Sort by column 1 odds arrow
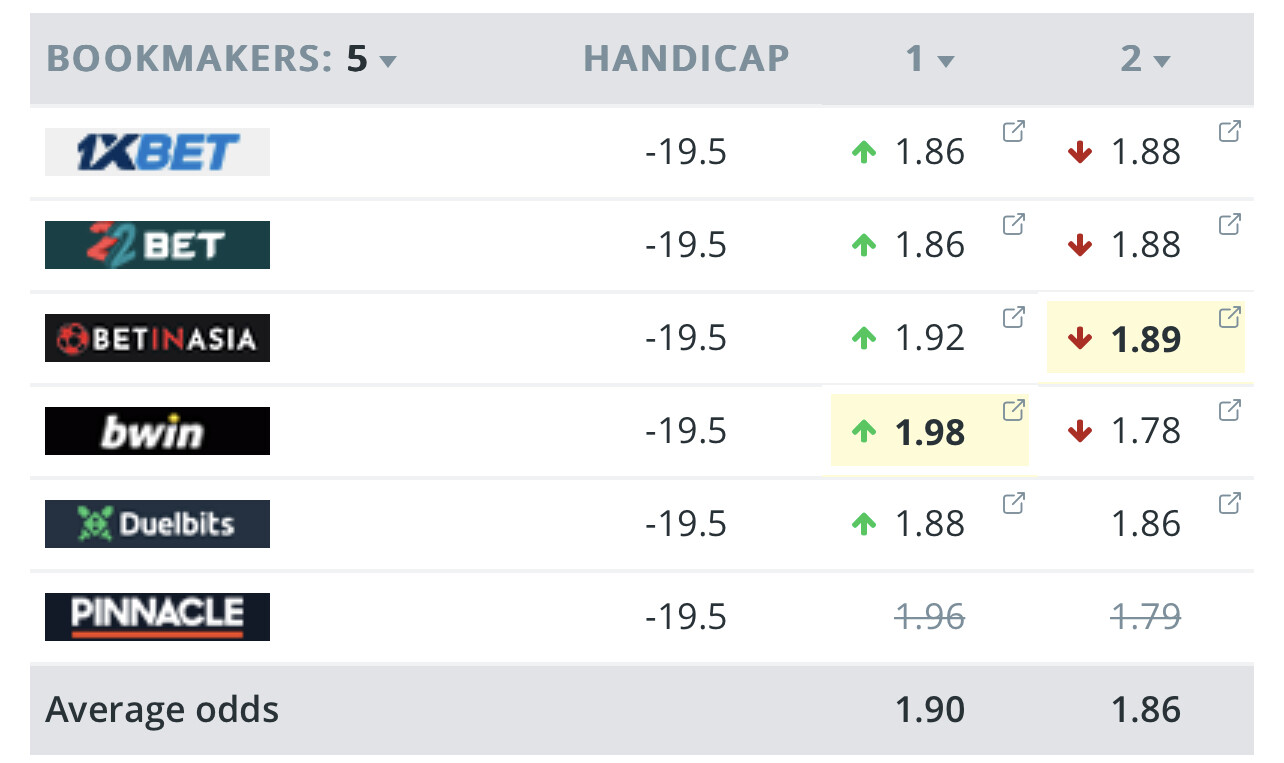 coord(945,62)
